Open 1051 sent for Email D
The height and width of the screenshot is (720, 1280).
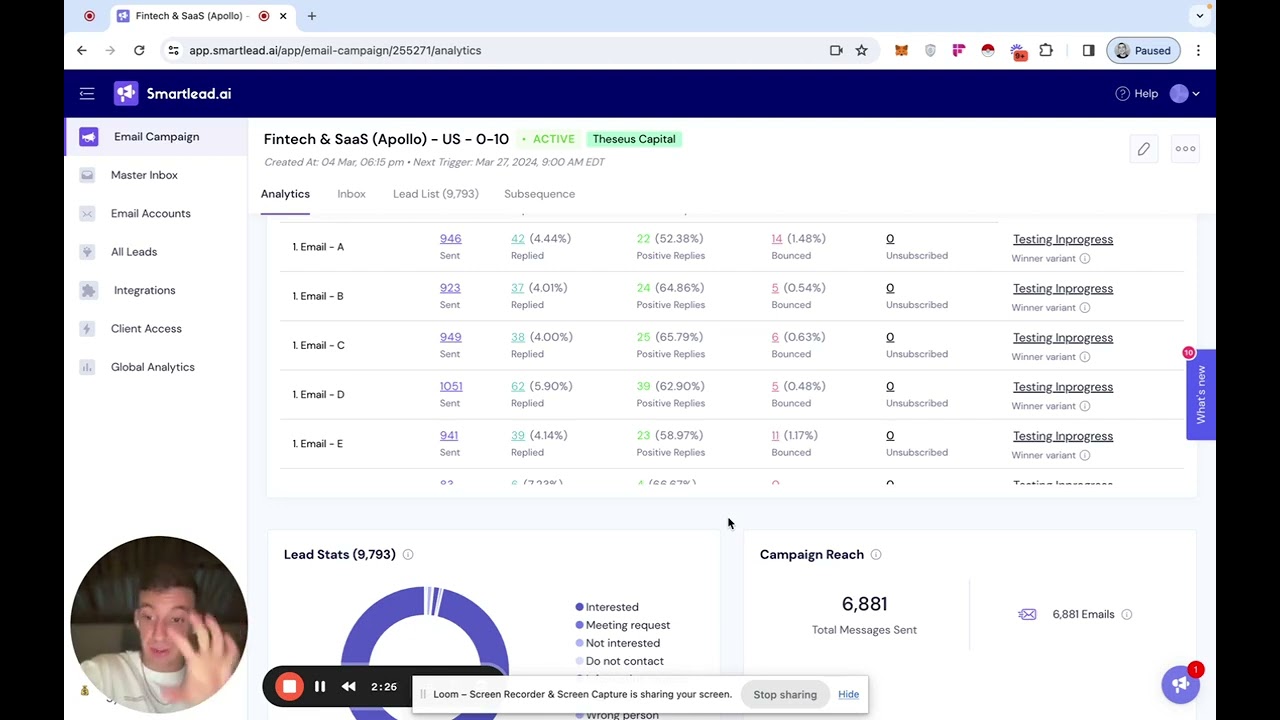[x=451, y=386]
